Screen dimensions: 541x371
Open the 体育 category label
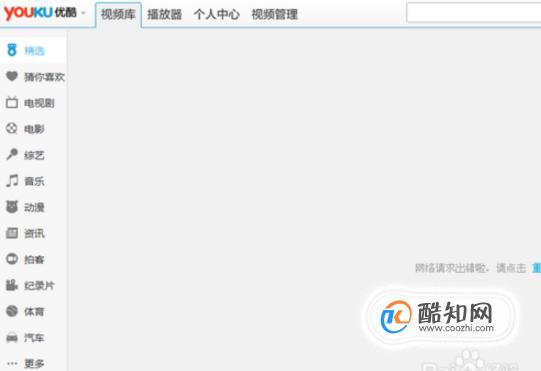pos(34,312)
